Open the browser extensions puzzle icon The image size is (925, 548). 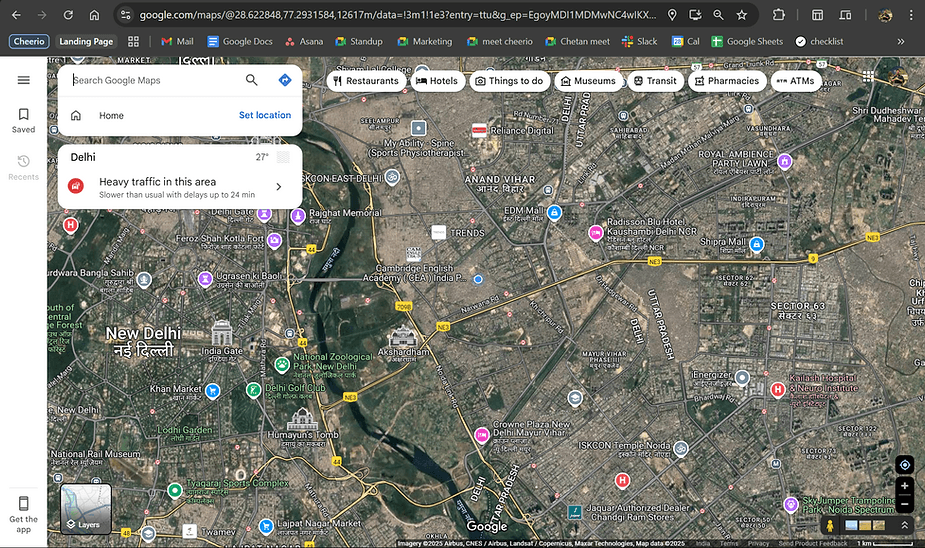click(x=779, y=15)
